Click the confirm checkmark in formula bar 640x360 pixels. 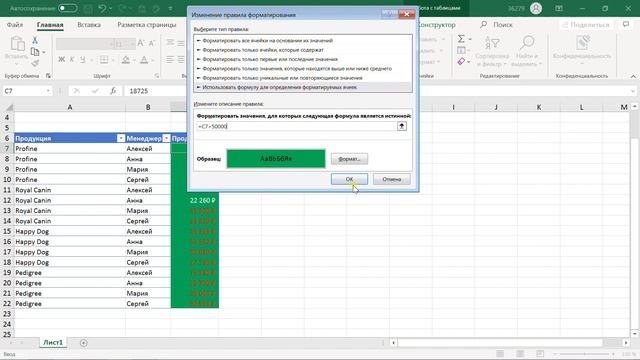point(95,91)
